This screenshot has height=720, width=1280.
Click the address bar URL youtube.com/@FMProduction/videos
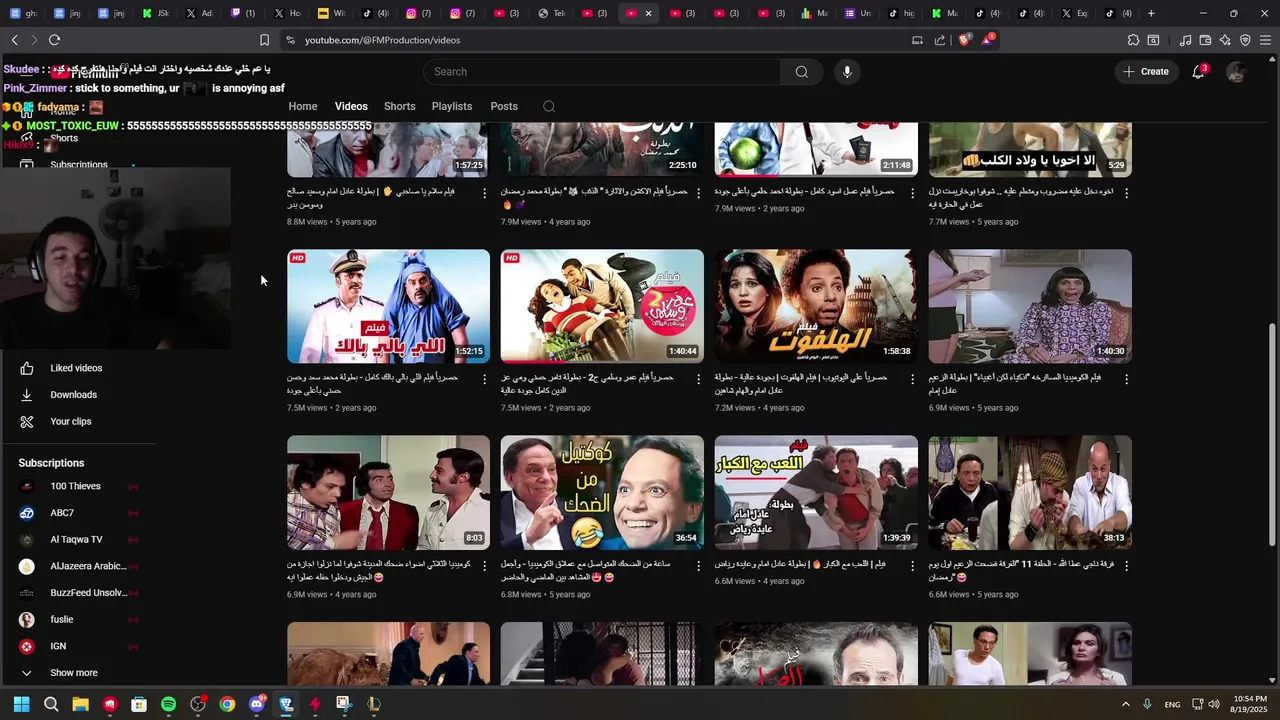pos(382,40)
